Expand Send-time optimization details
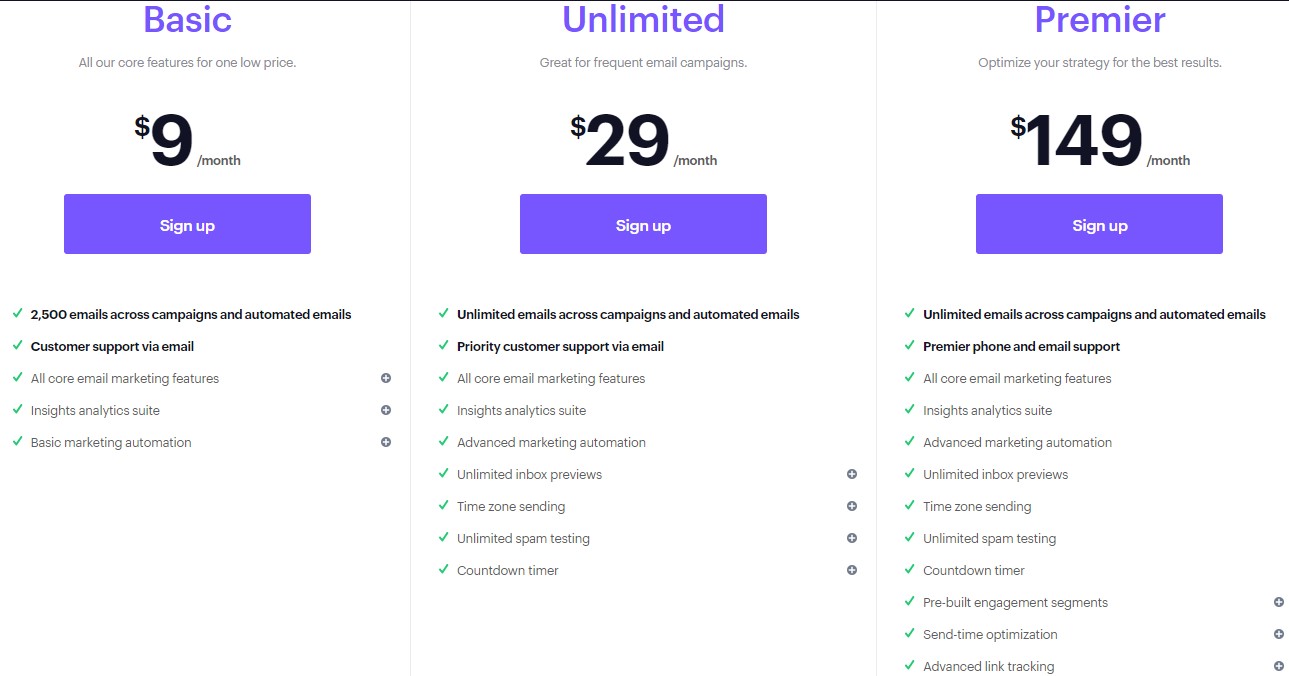 [1279, 634]
